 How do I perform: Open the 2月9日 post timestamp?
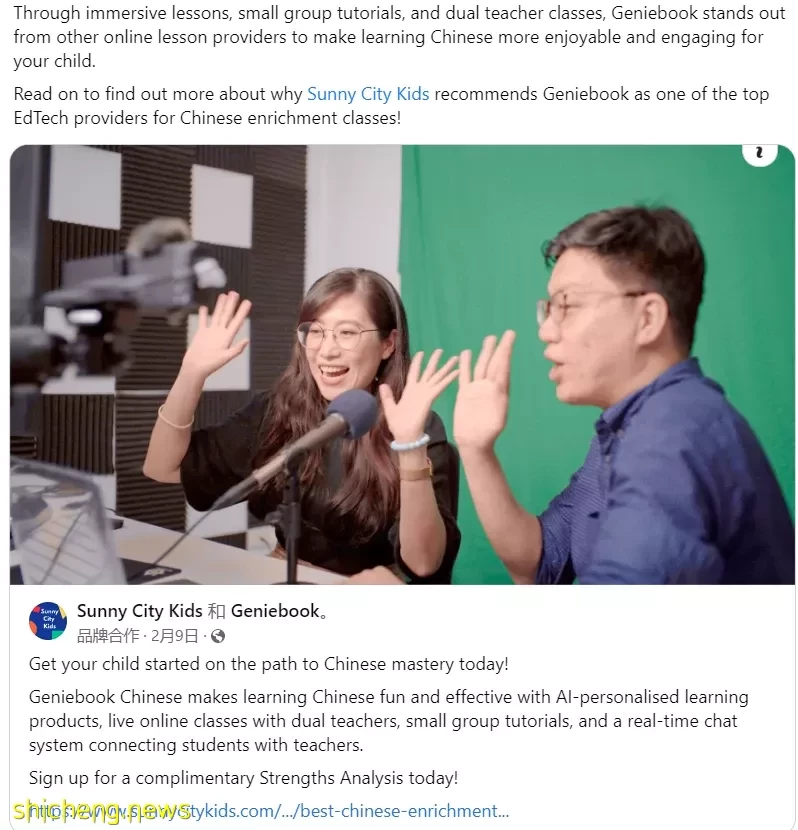(174, 635)
